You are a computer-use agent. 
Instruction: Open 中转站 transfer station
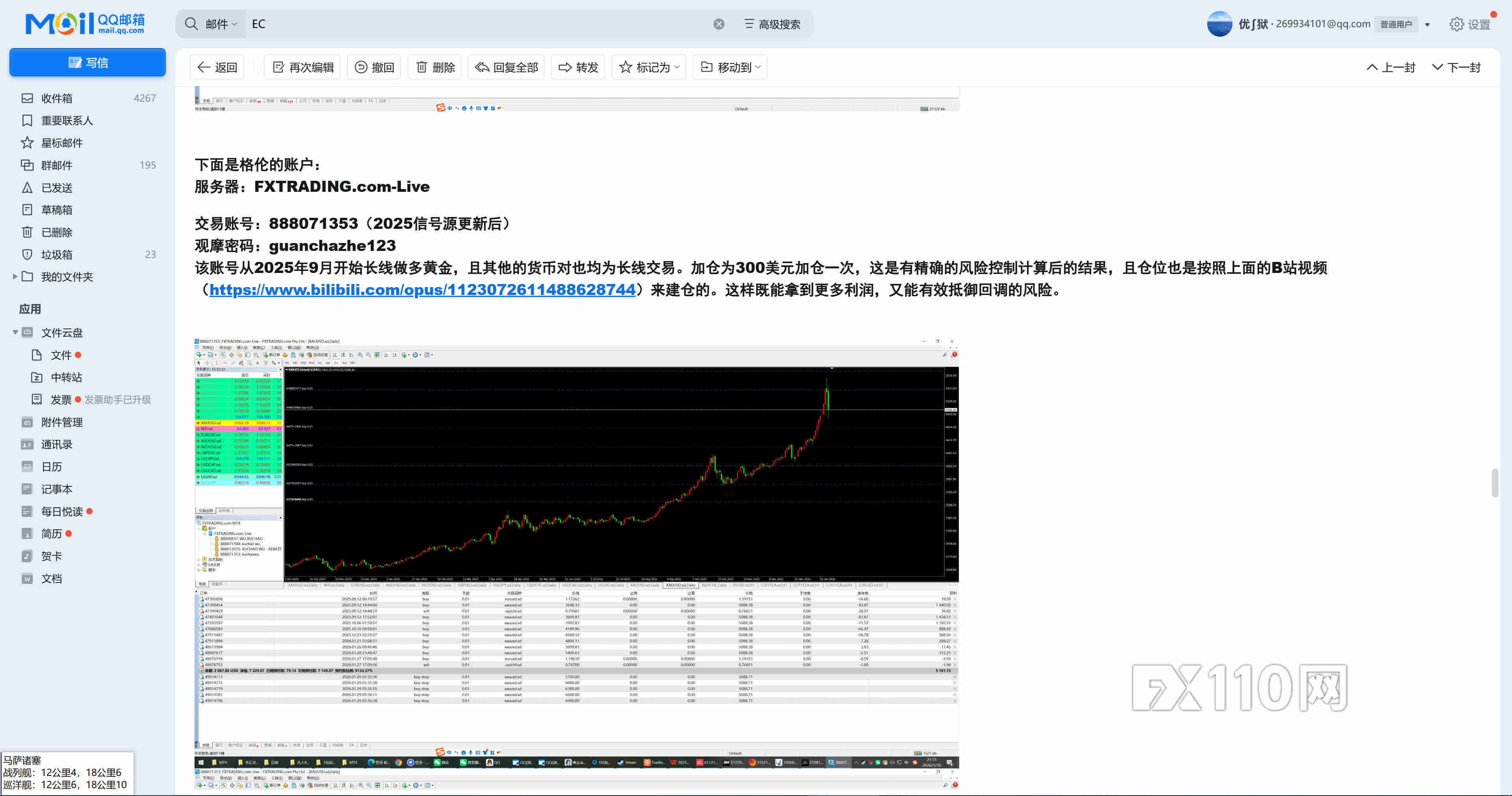(x=66, y=377)
